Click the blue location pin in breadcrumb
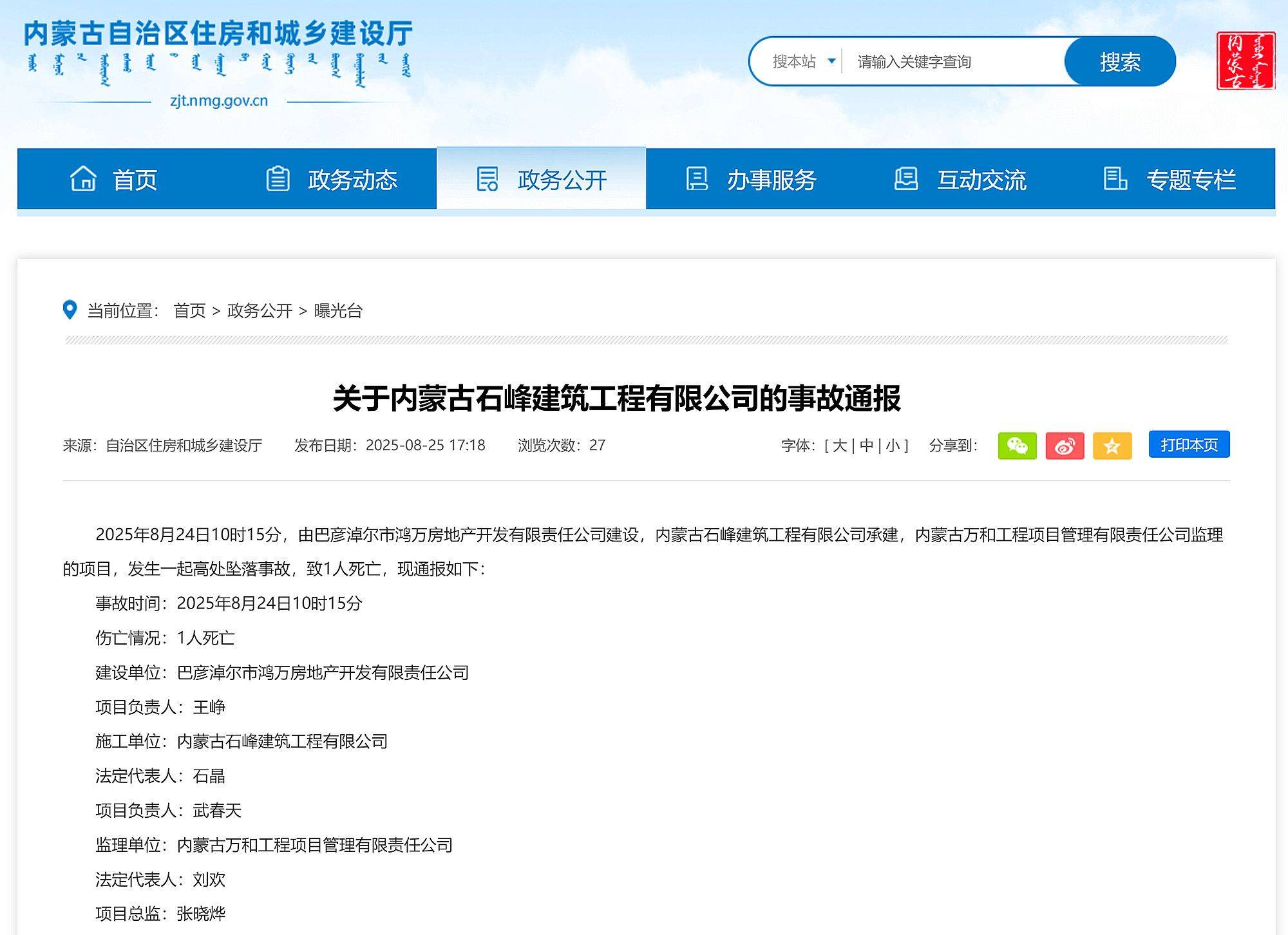1288x935 pixels. pos(71,311)
